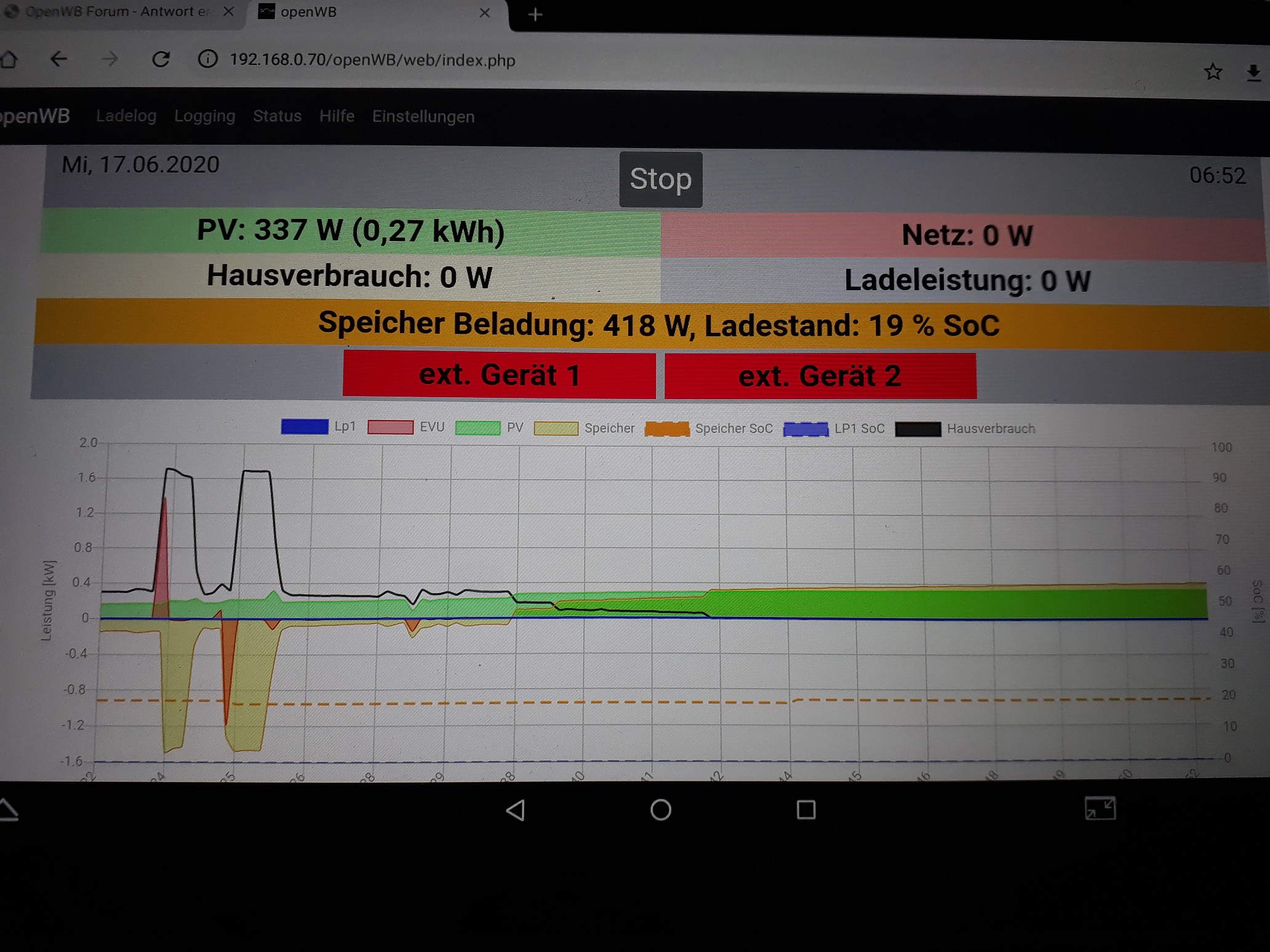Tap the Android back triangle button

click(x=516, y=810)
